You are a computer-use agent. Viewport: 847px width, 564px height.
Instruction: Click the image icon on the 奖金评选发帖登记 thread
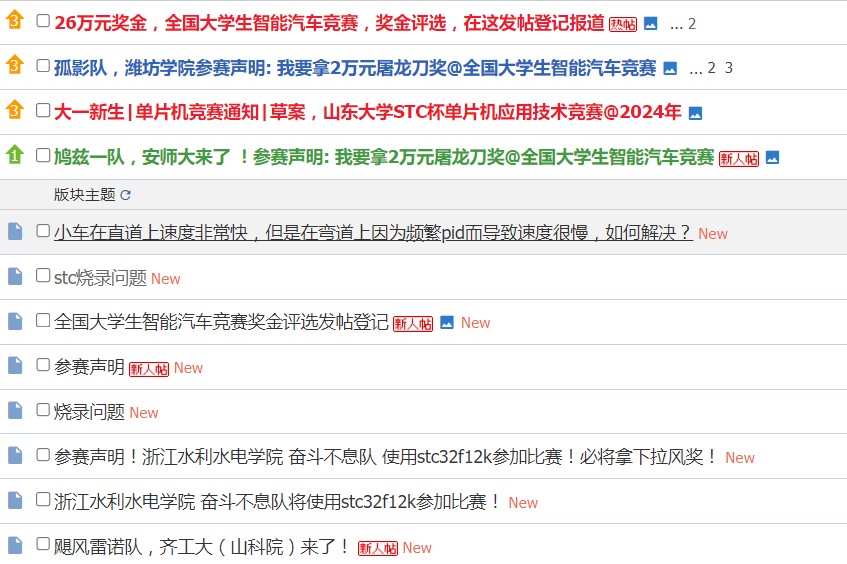447,323
